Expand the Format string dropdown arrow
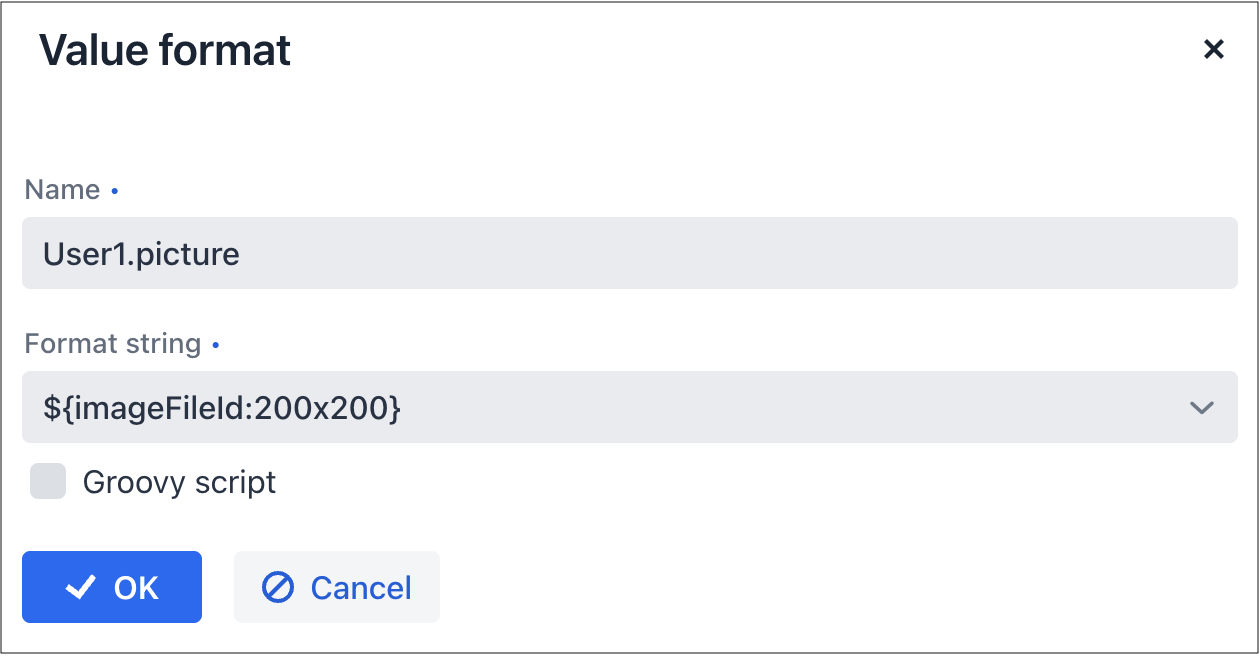The height and width of the screenshot is (656, 1260). point(1201,408)
